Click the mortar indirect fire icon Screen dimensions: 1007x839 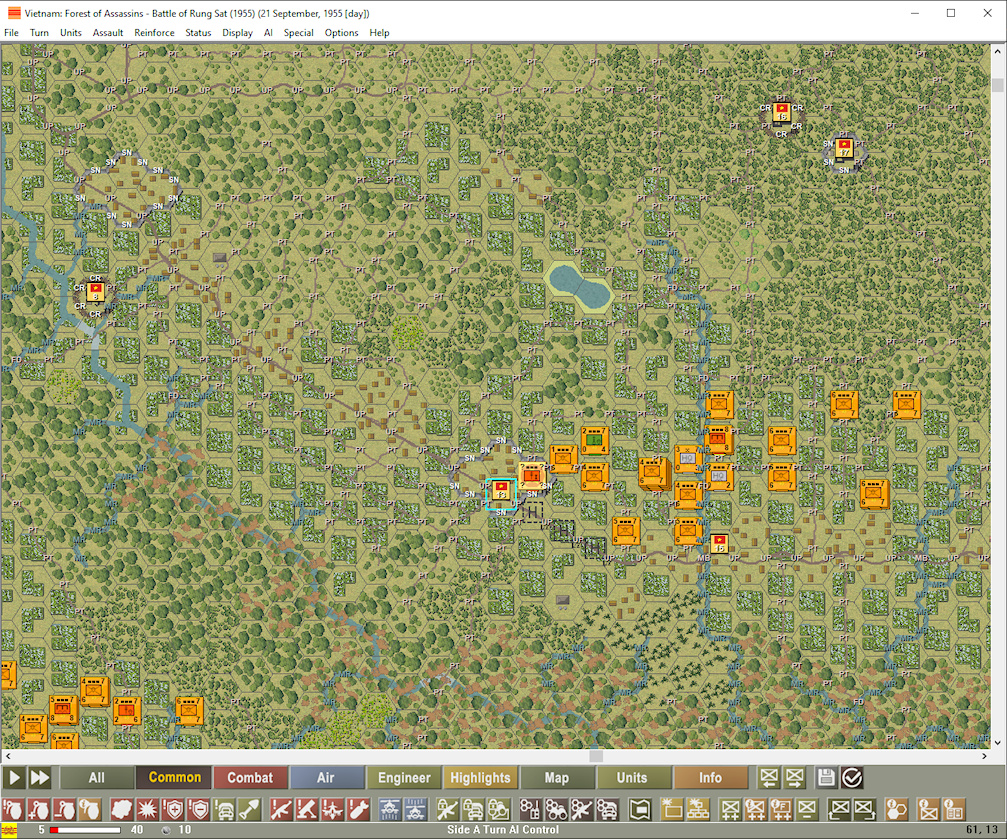click(x=307, y=809)
